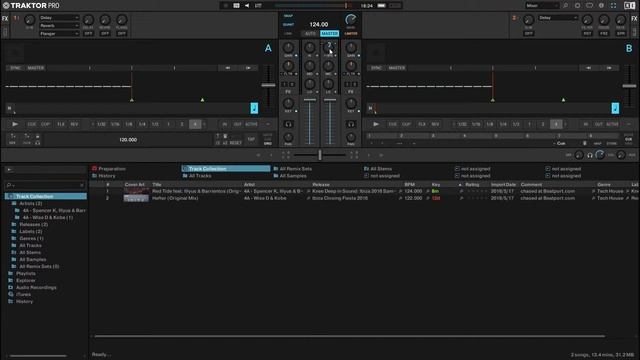The image size is (640, 360).
Task: Open the Reverb effect dropdown
Action: pos(59,25)
